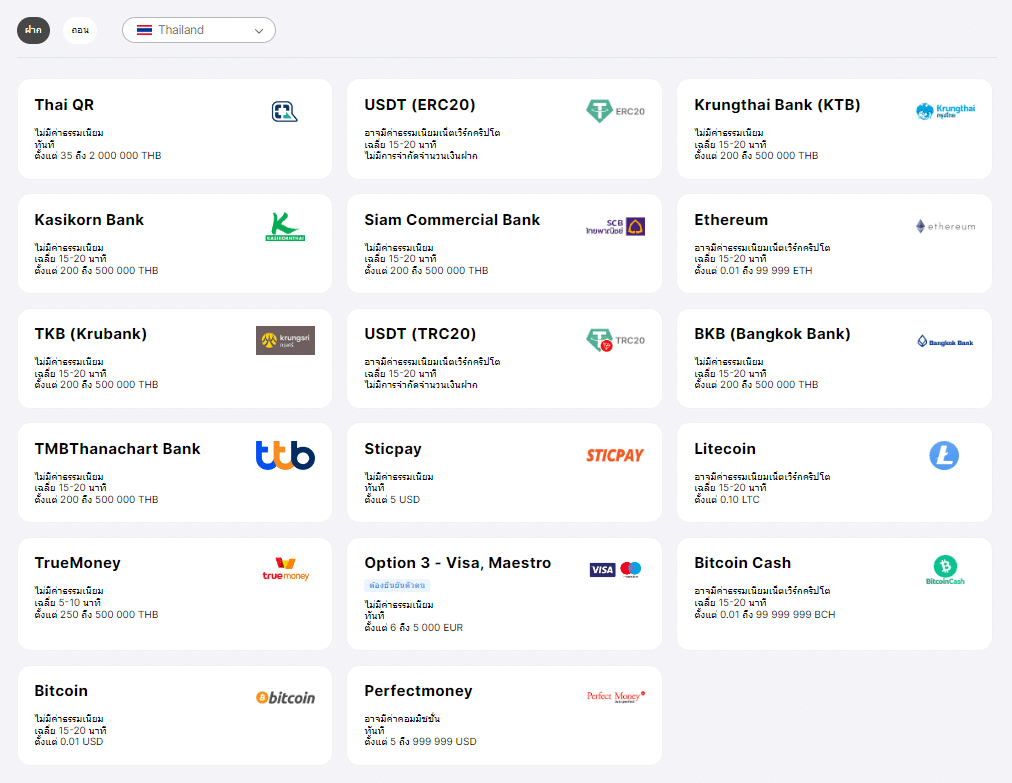1012x783 pixels.
Task: Choose the Bitcoin Cash title
Action: click(x=742, y=563)
